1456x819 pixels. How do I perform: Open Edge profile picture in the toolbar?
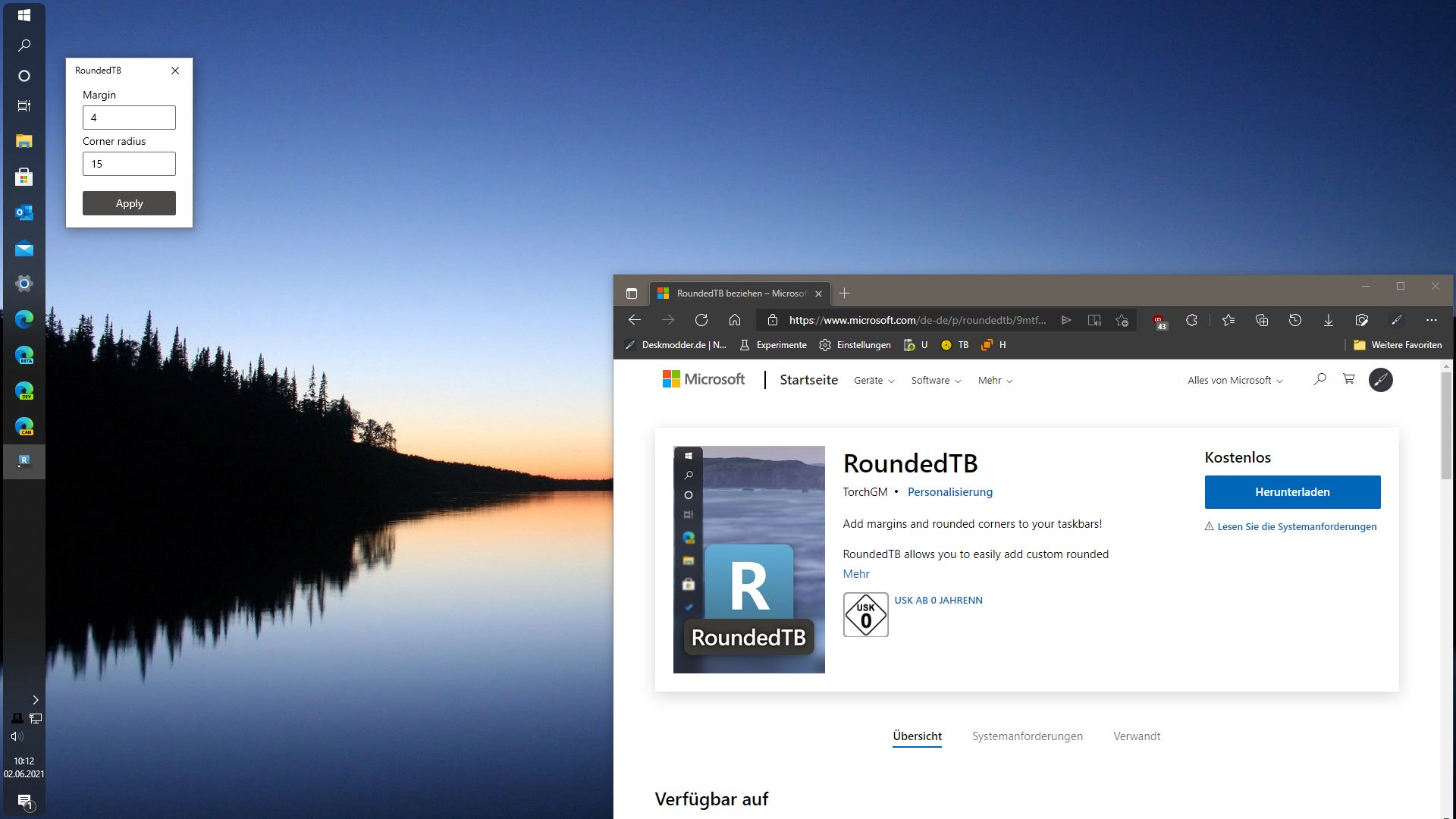click(x=1396, y=320)
